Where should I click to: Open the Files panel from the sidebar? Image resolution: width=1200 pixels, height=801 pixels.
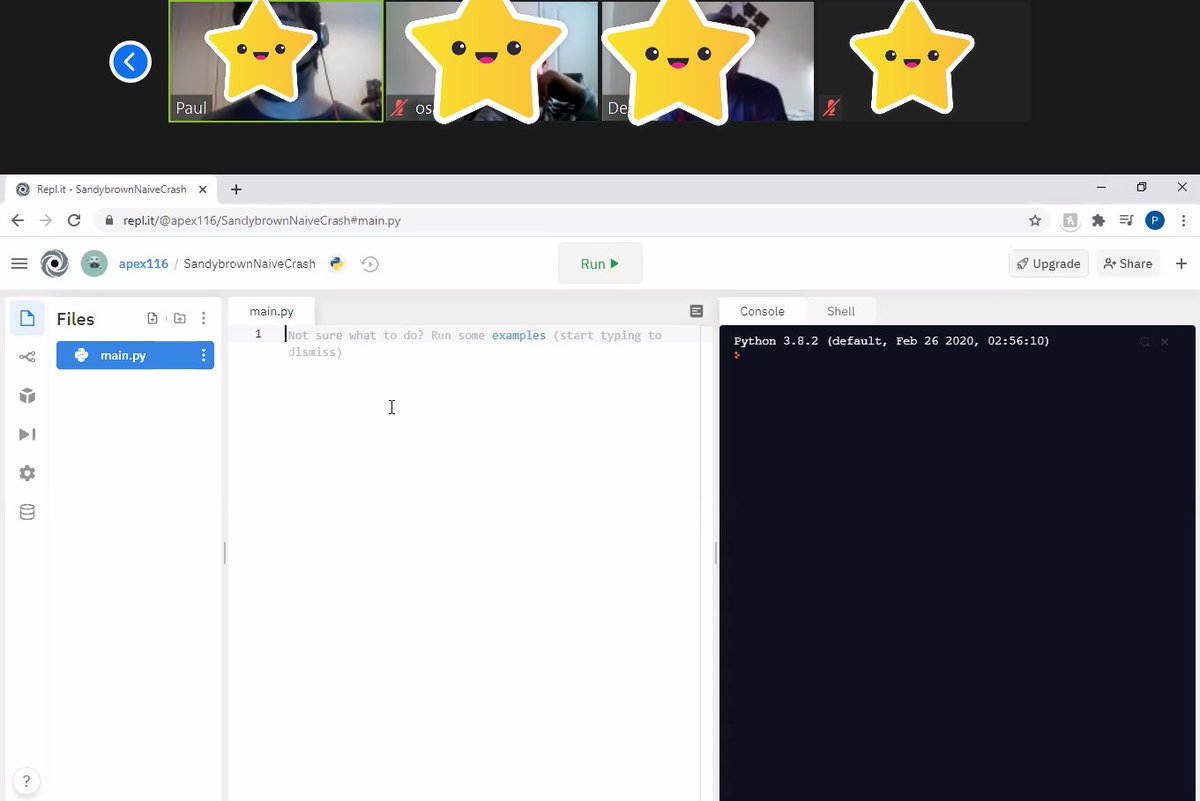pos(27,318)
